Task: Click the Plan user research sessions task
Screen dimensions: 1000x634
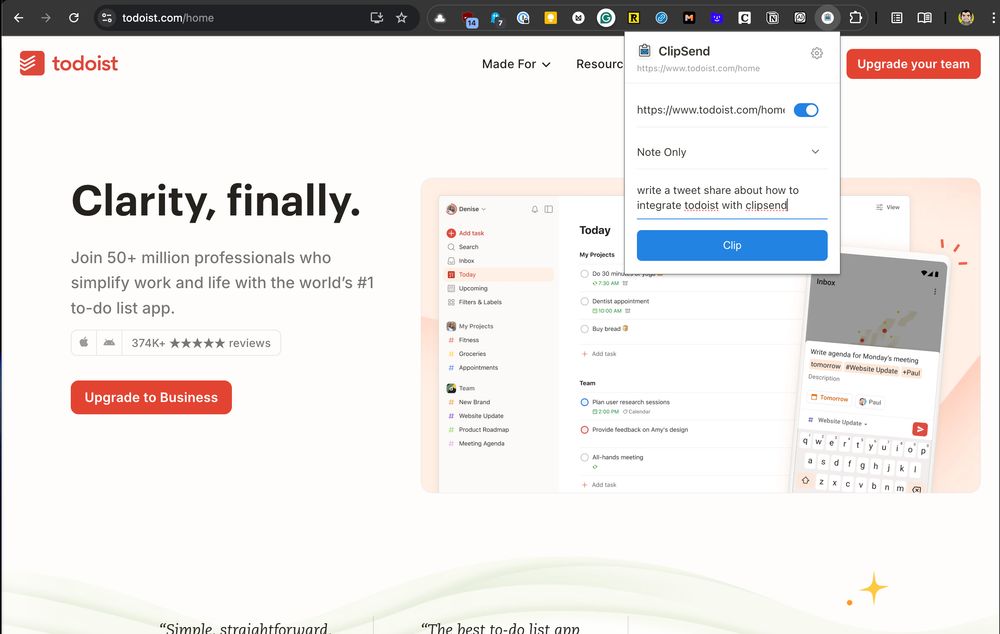Action: pos(630,402)
